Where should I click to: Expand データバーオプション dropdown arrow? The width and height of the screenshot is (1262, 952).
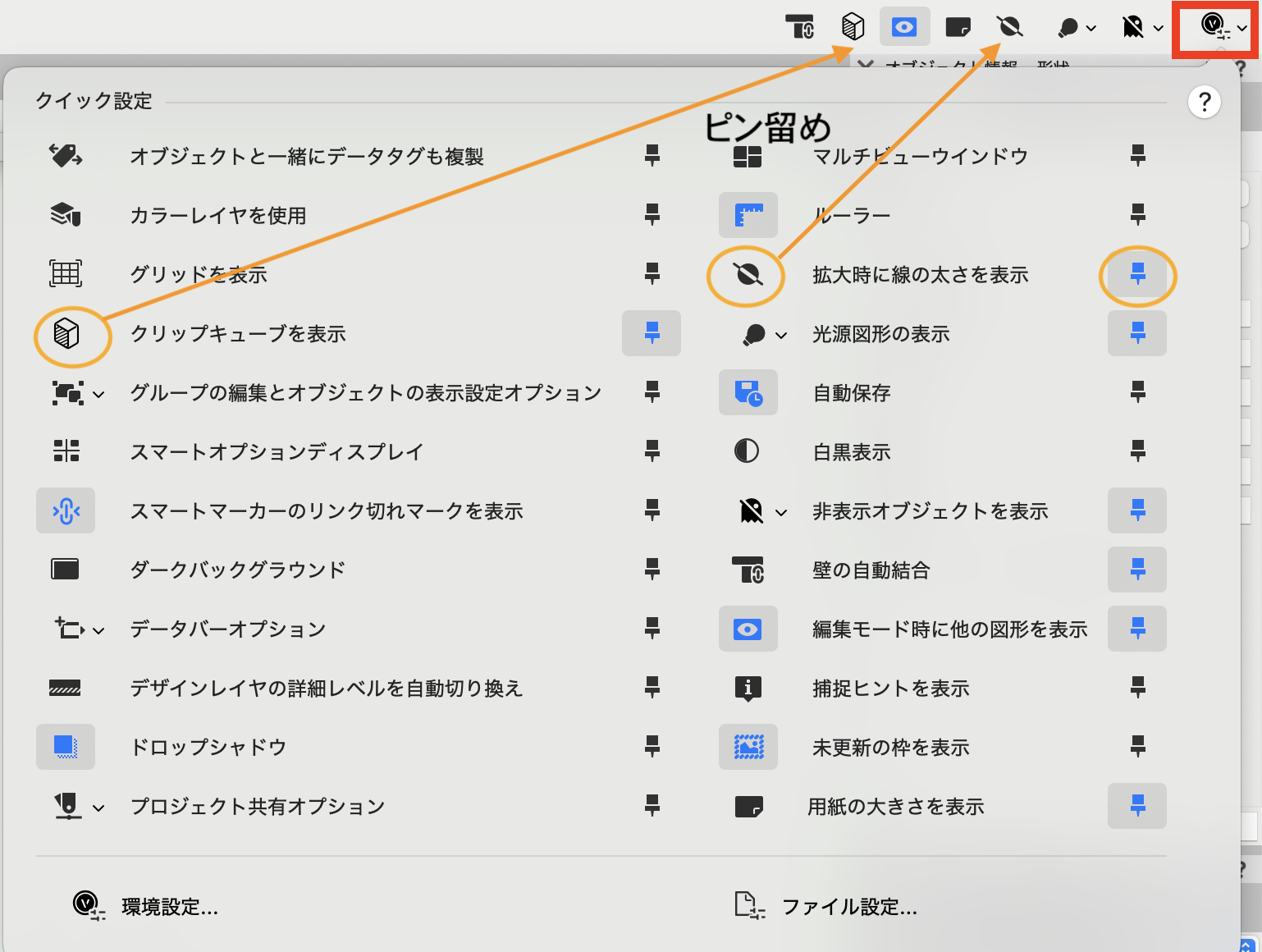tap(98, 630)
